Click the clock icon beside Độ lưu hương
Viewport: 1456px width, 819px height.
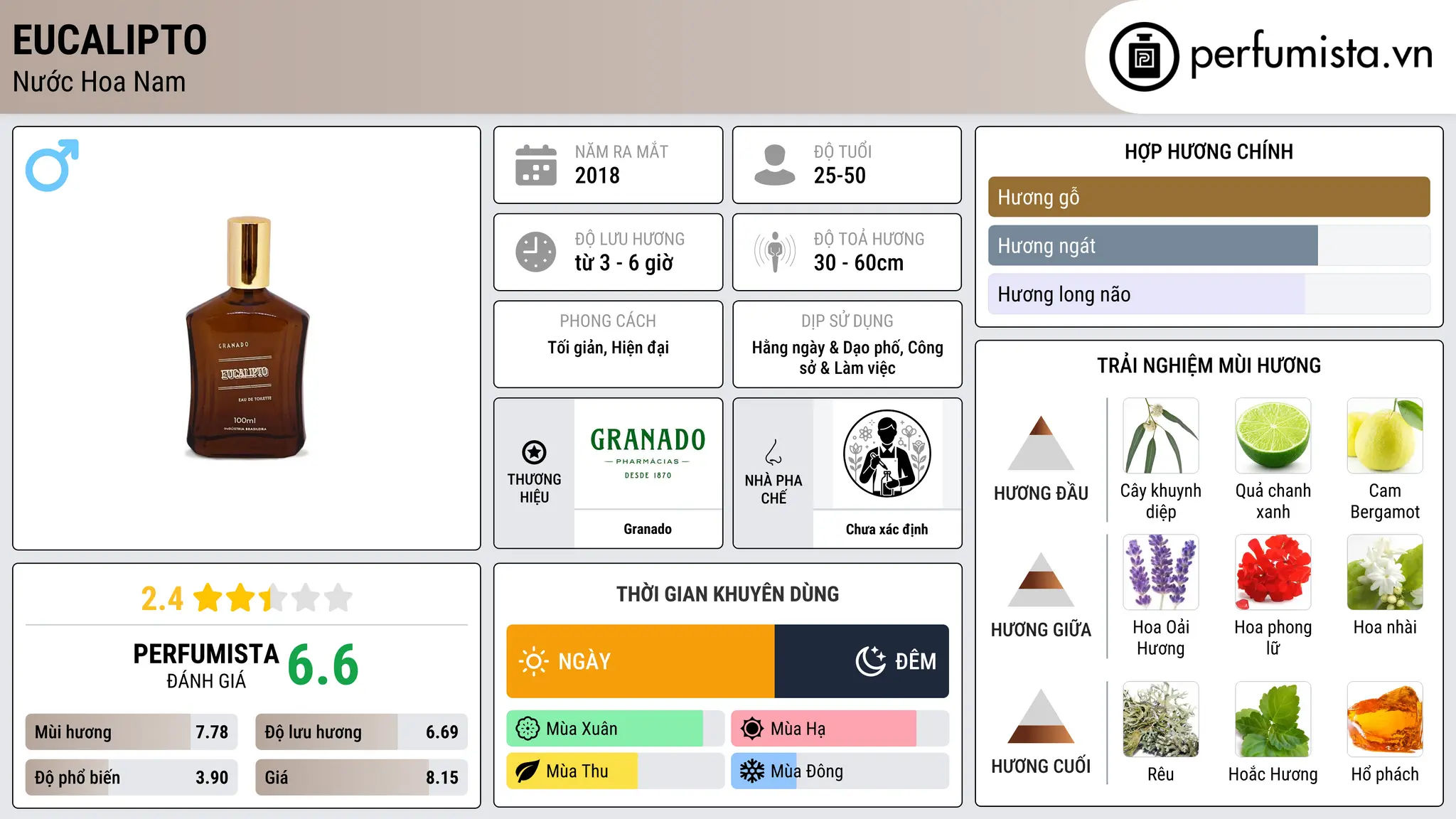[x=535, y=252]
